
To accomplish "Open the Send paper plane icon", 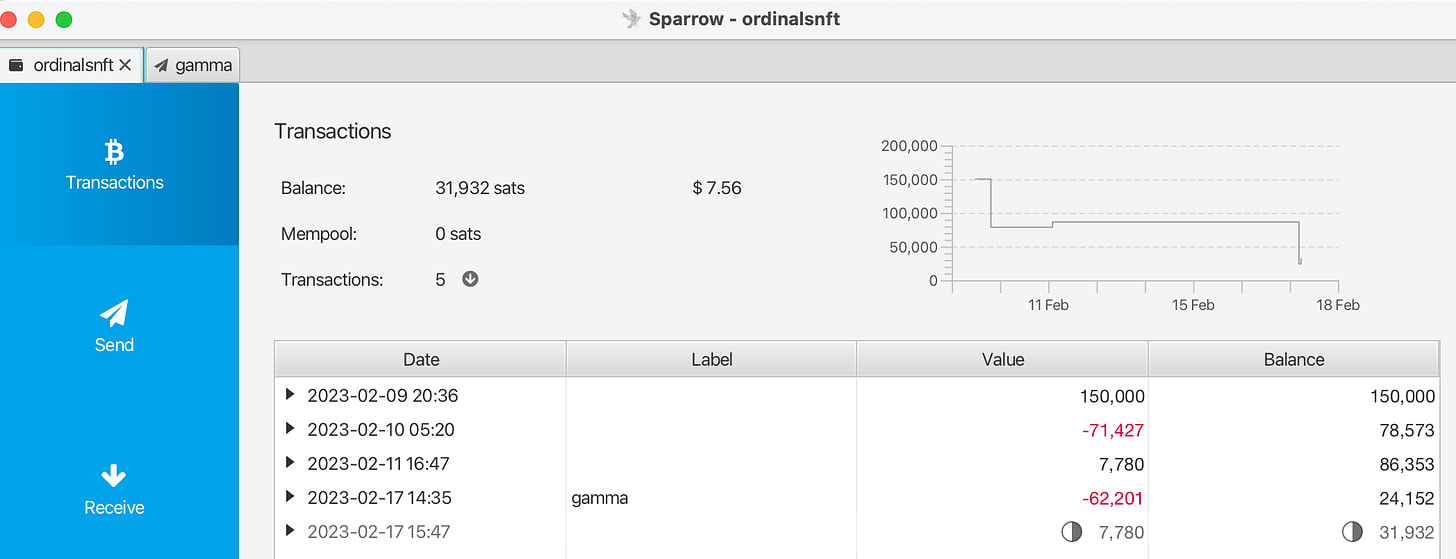I will coord(114,314).
